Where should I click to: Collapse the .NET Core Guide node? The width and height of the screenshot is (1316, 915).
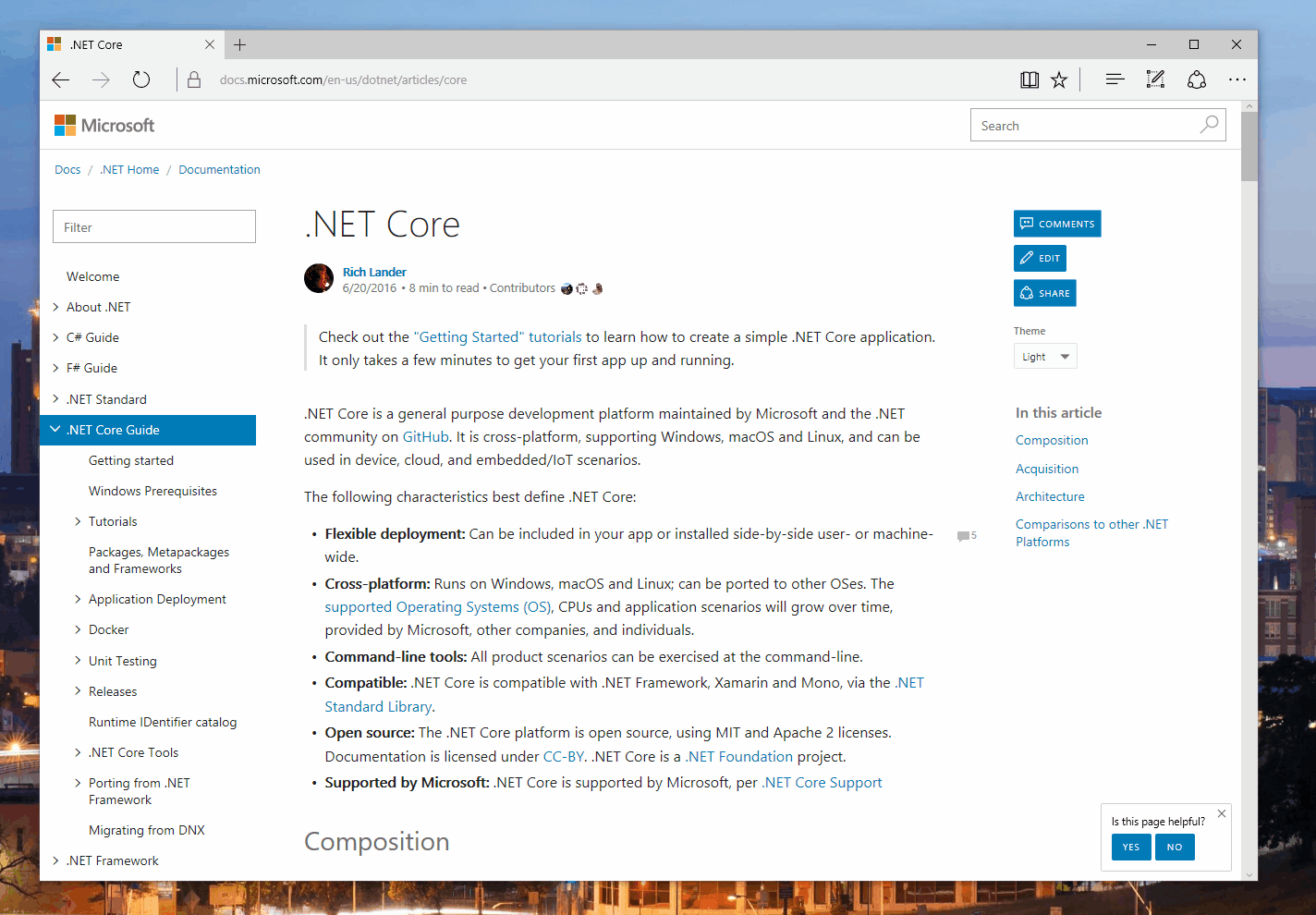(55, 430)
